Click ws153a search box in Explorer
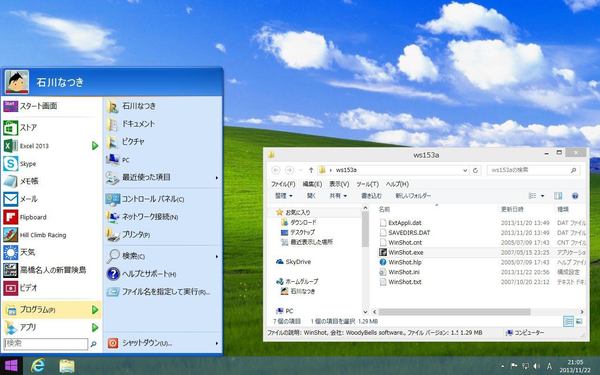The image size is (600, 375). click(533, 170)
